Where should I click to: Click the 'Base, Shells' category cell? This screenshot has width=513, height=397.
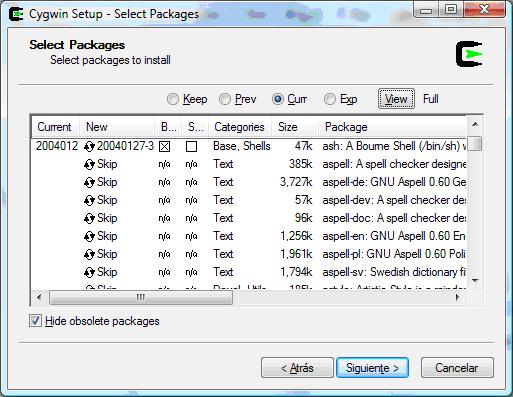(x=242, y=146)
